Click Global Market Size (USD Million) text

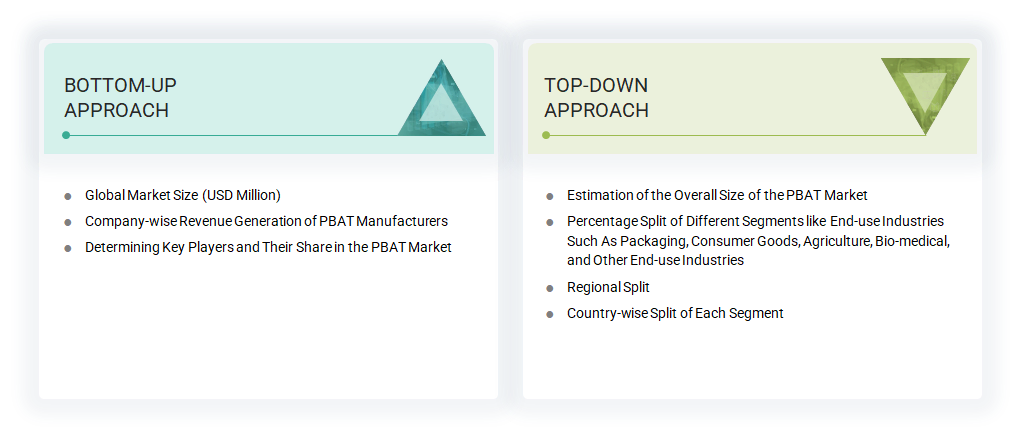[182, 195]
